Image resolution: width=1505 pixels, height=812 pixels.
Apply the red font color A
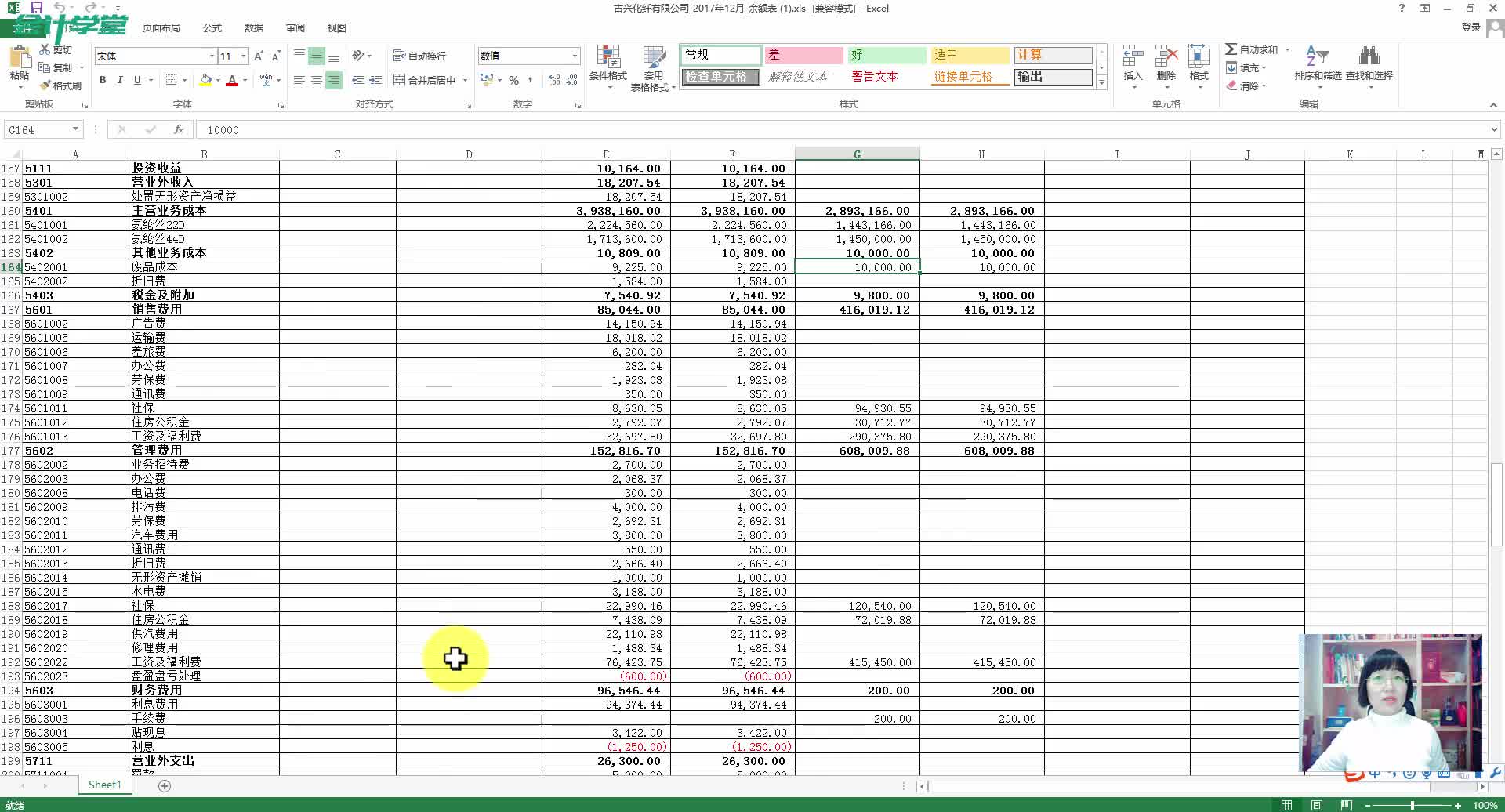tap(232, 80)
